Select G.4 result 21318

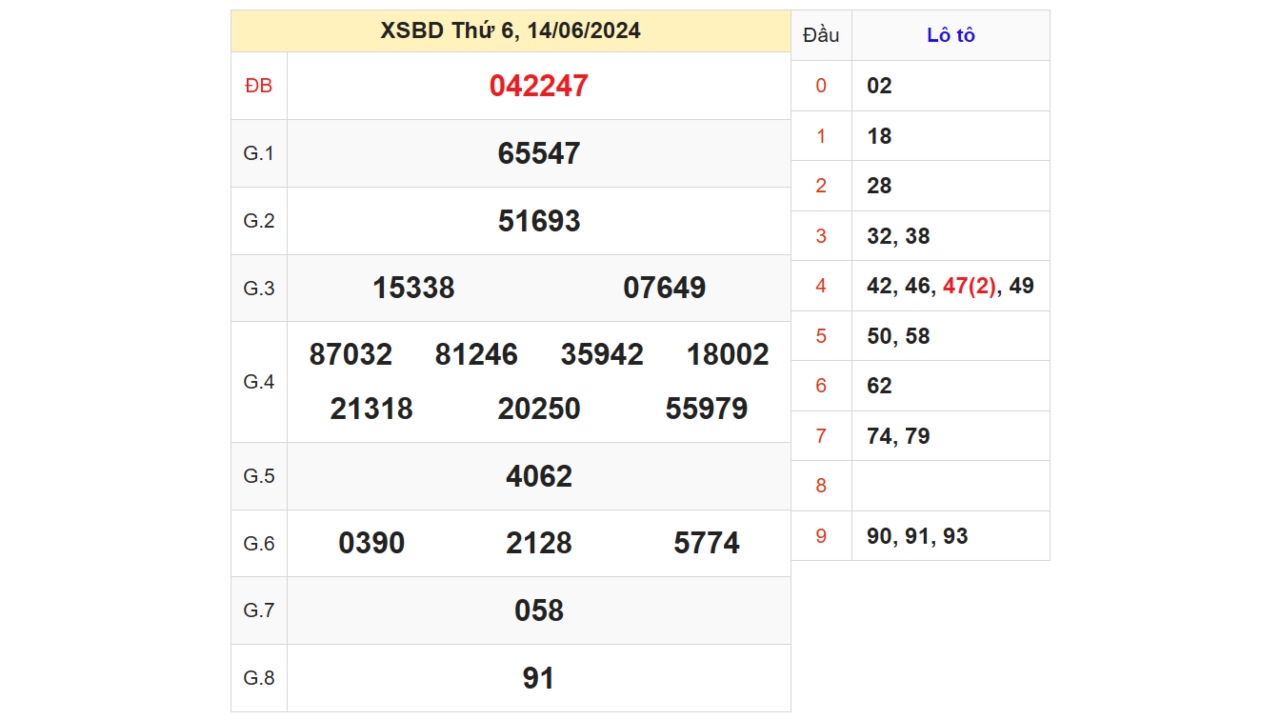pos(372,409)
